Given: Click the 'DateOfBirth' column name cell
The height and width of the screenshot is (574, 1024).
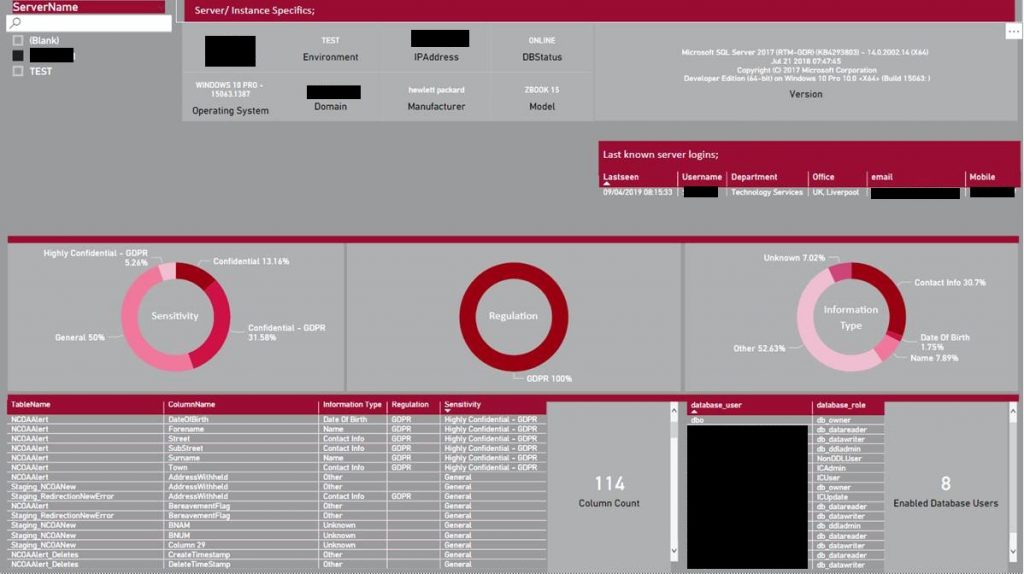Looking at the screenshot, I should (x=188, y=419).
